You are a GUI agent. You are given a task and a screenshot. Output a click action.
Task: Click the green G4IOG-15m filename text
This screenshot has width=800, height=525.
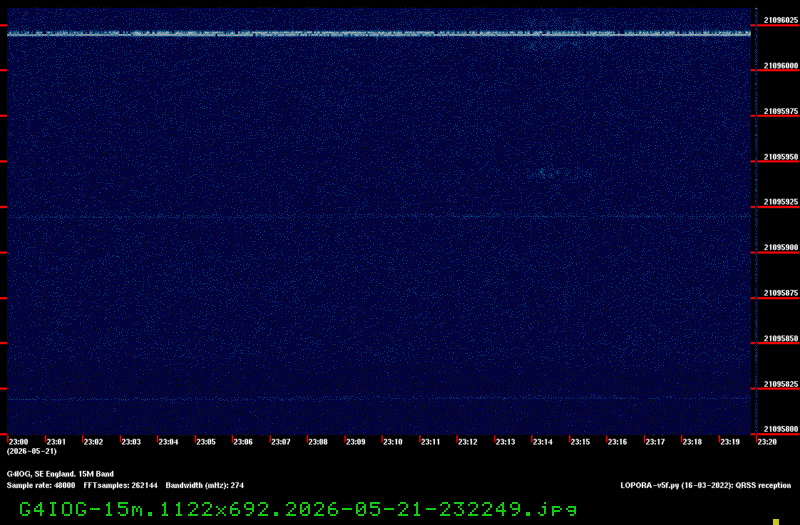[x=298, y=509]
